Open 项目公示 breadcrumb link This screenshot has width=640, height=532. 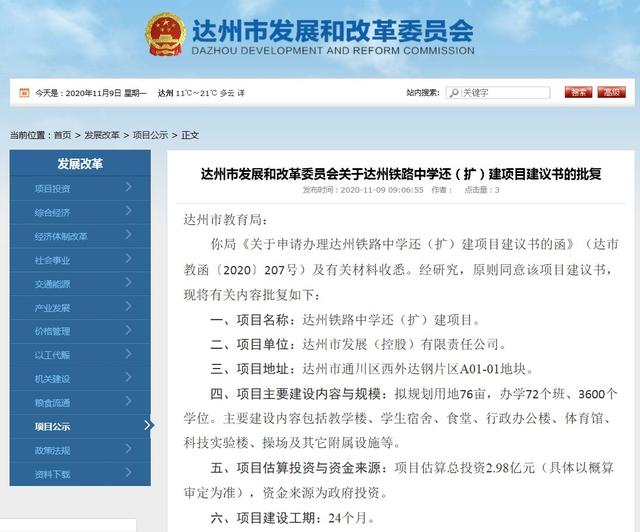pyautogui.click(x=150, y=135)
